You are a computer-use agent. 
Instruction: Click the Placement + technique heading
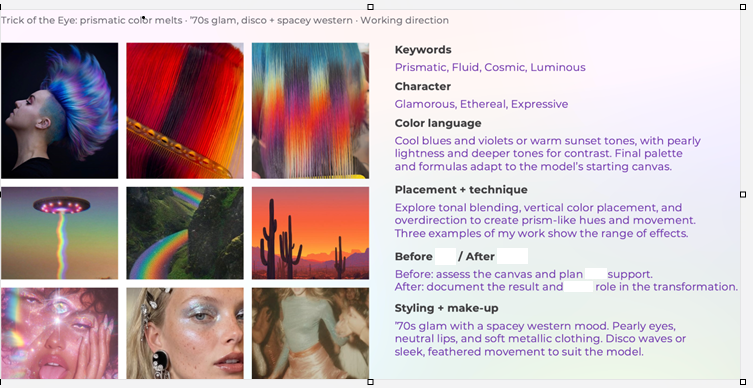point(461,190)
